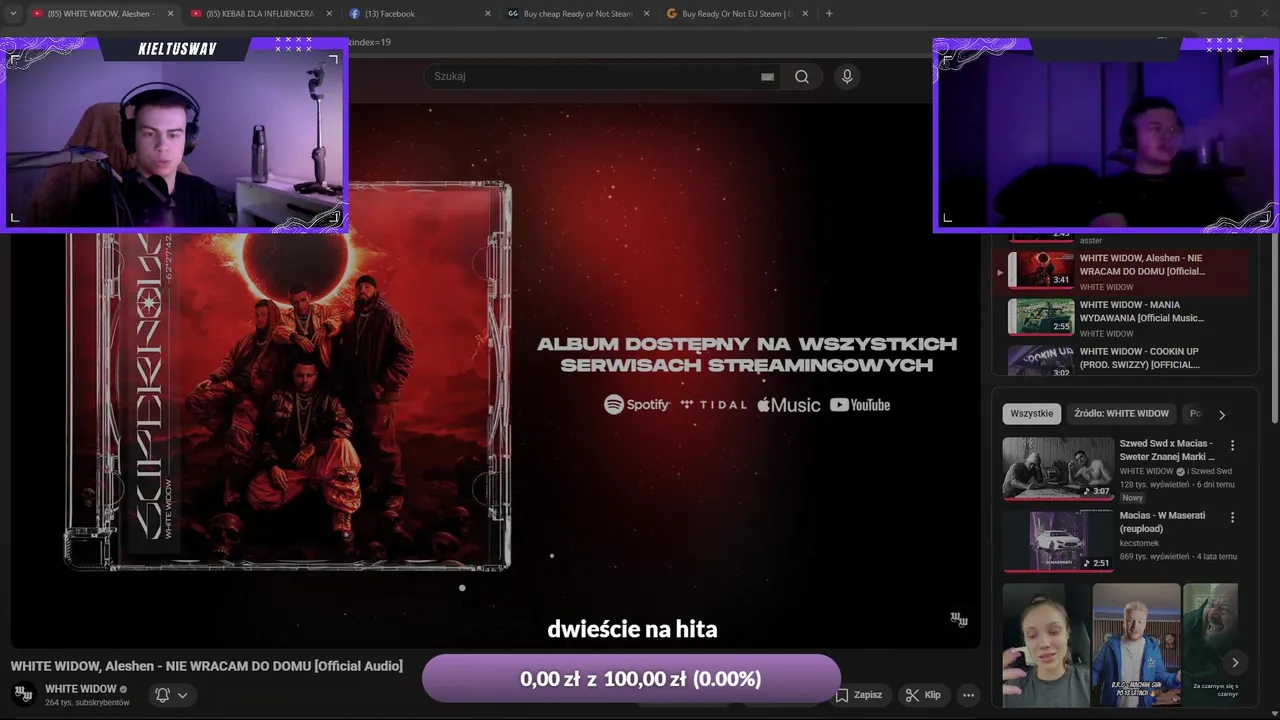Select the Źródło: WHITE WIDOW filter chip
The image size is (1280, 720).
point(1121,413)
